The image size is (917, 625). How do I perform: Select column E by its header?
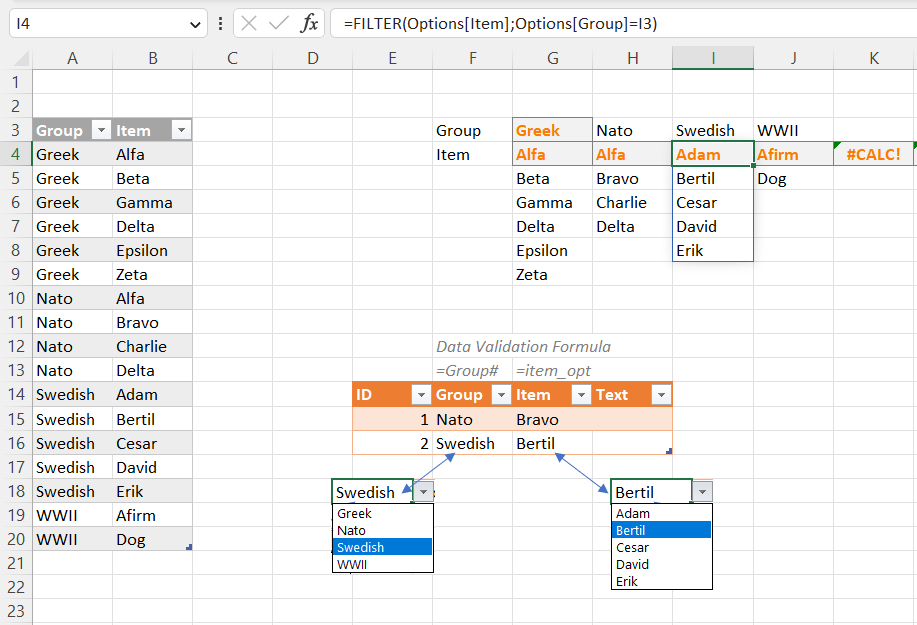click(x=392, y=58)
